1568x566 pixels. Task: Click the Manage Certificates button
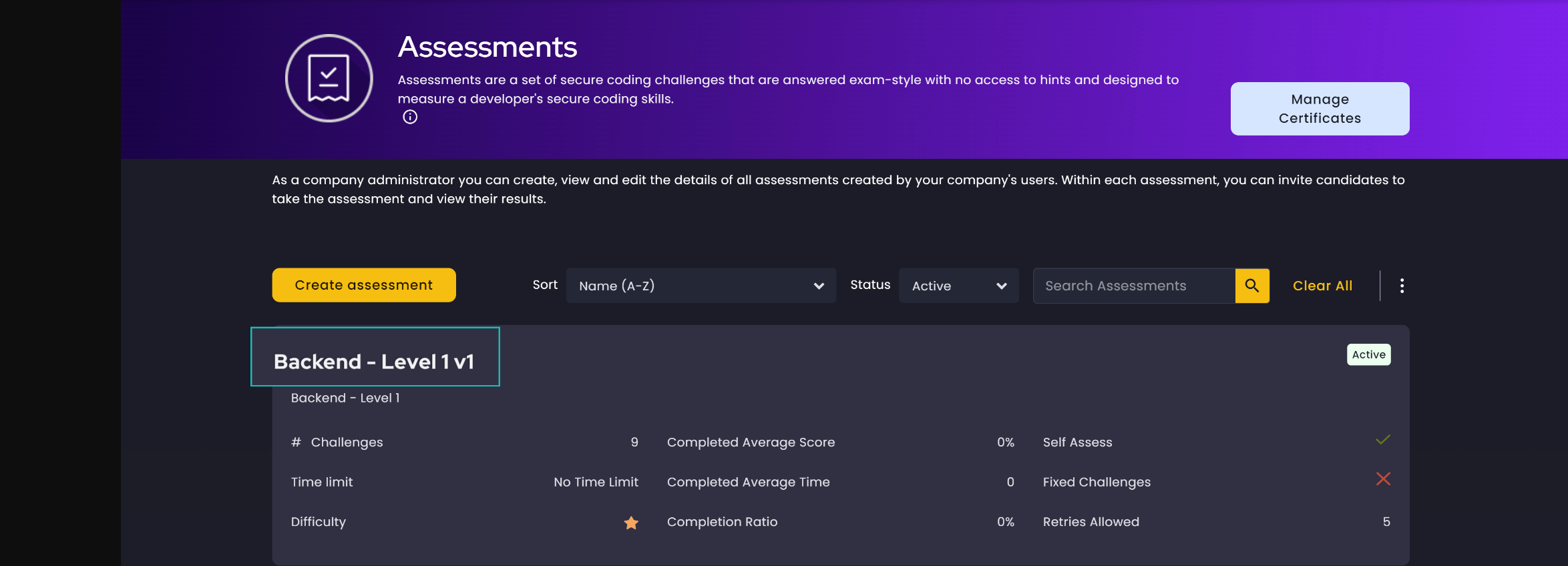(1320, 109)
